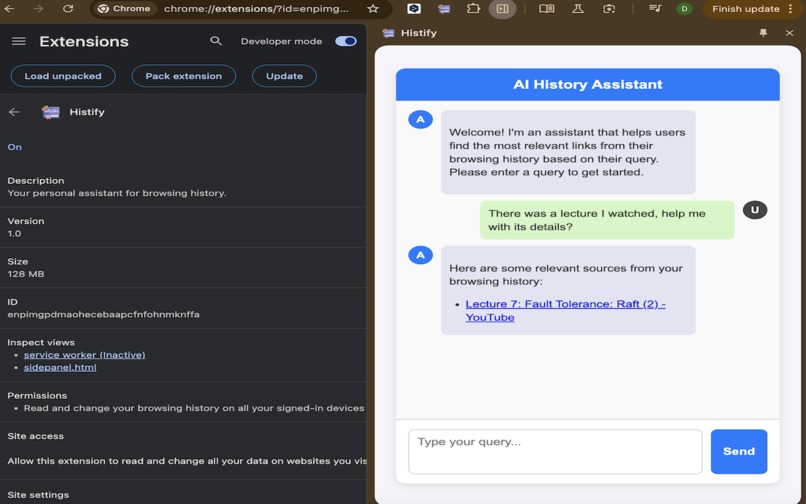
Task: Click the assistant avatar beside relevant sources reply
Action: tap(420, 255)
